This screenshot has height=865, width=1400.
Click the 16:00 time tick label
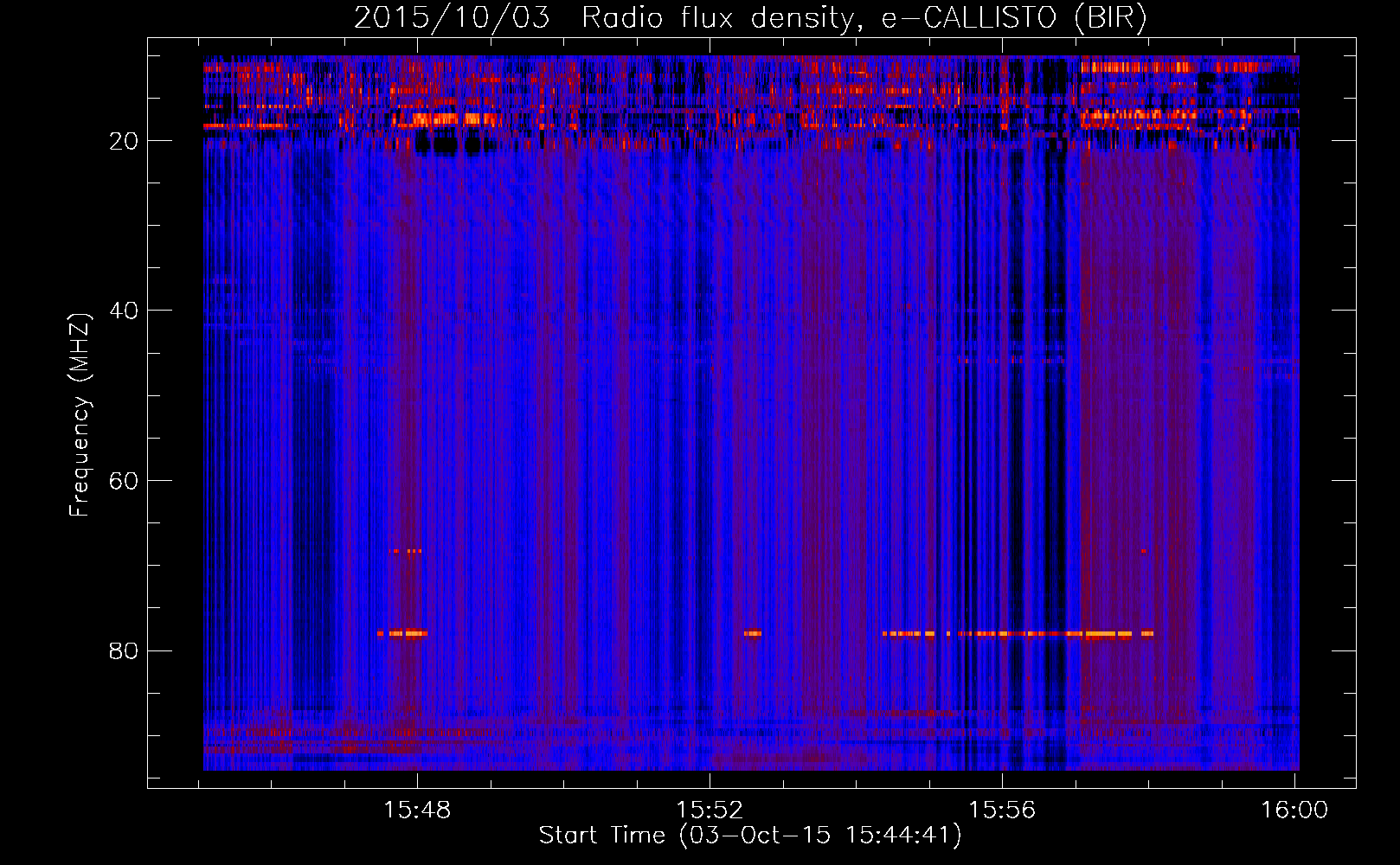pos(1294,811)
